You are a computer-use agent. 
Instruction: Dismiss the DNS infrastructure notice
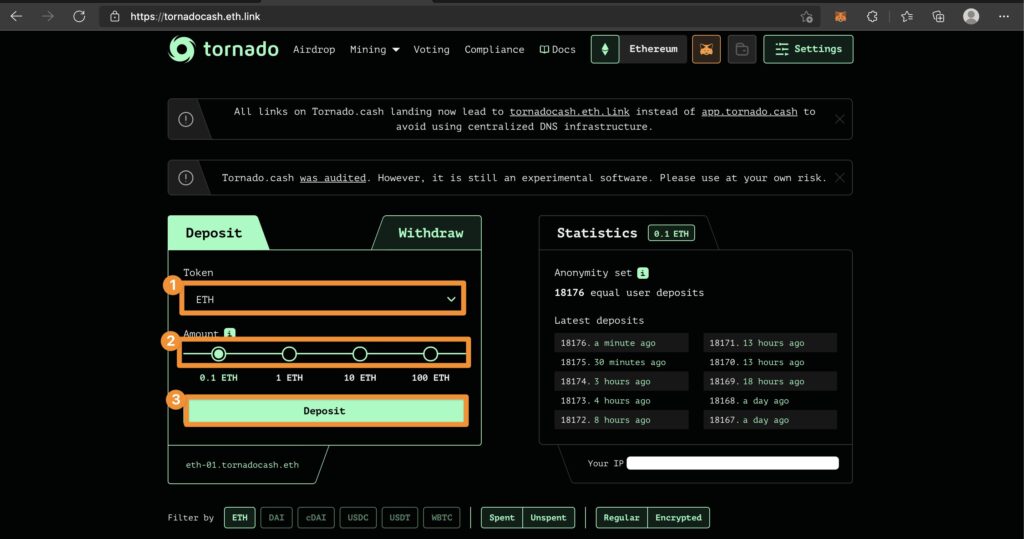click(840, 119)
